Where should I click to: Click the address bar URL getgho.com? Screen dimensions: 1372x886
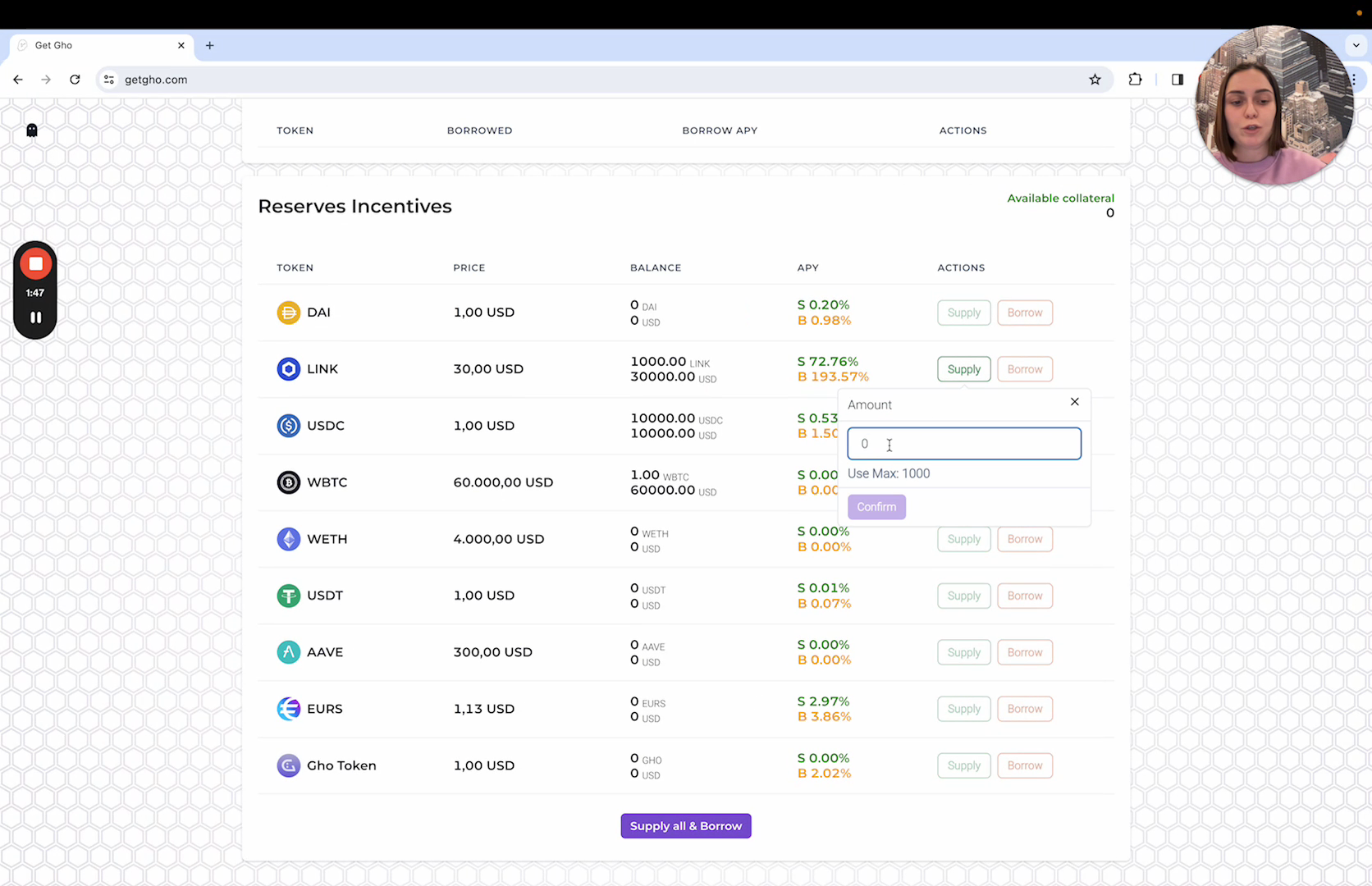156,80
